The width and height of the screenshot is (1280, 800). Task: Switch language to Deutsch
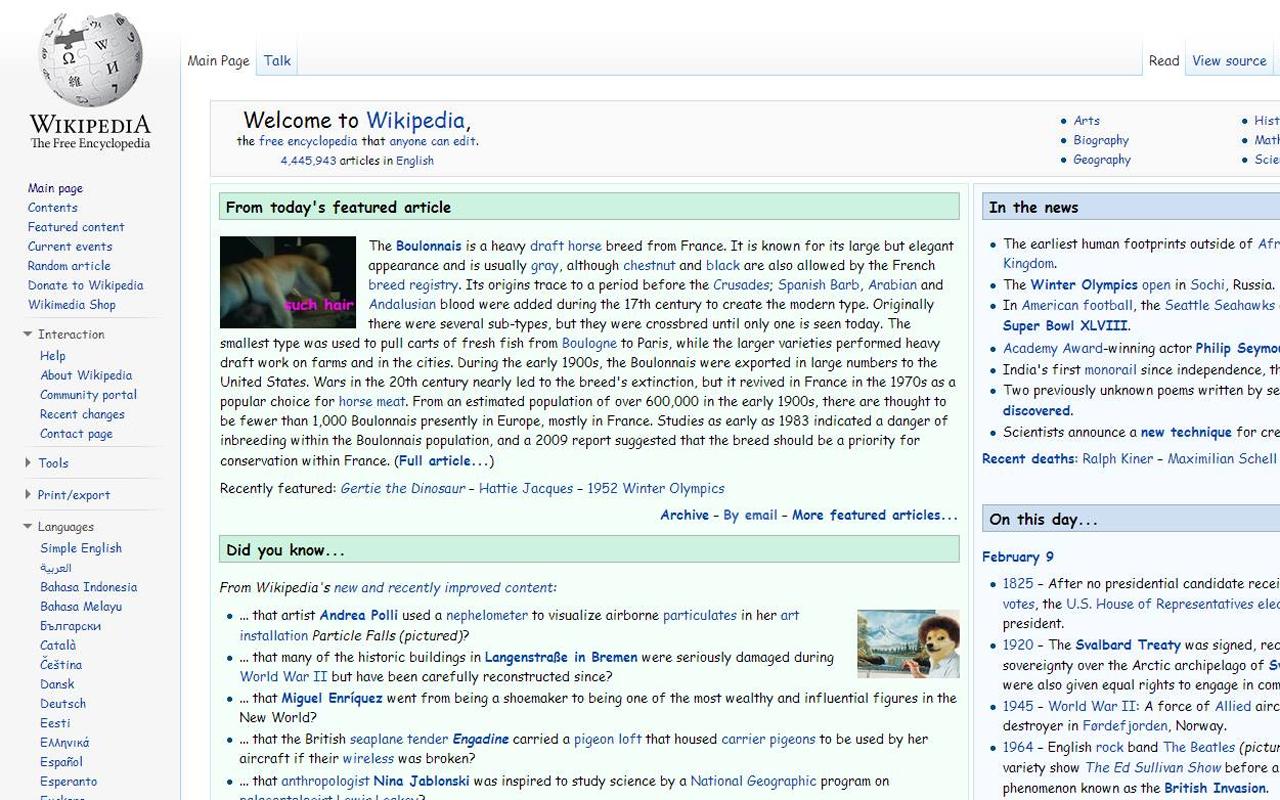pos(63,704)
